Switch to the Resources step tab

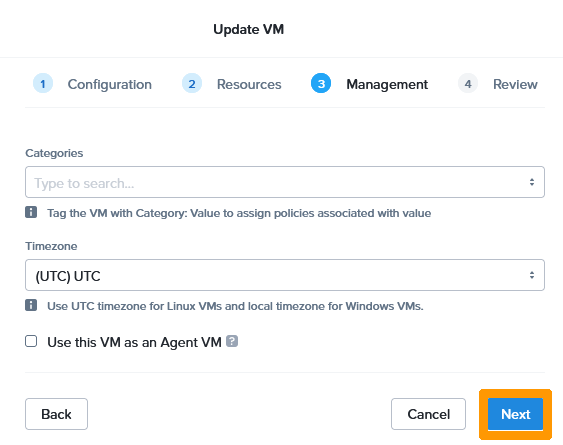(x=249, y=84)
